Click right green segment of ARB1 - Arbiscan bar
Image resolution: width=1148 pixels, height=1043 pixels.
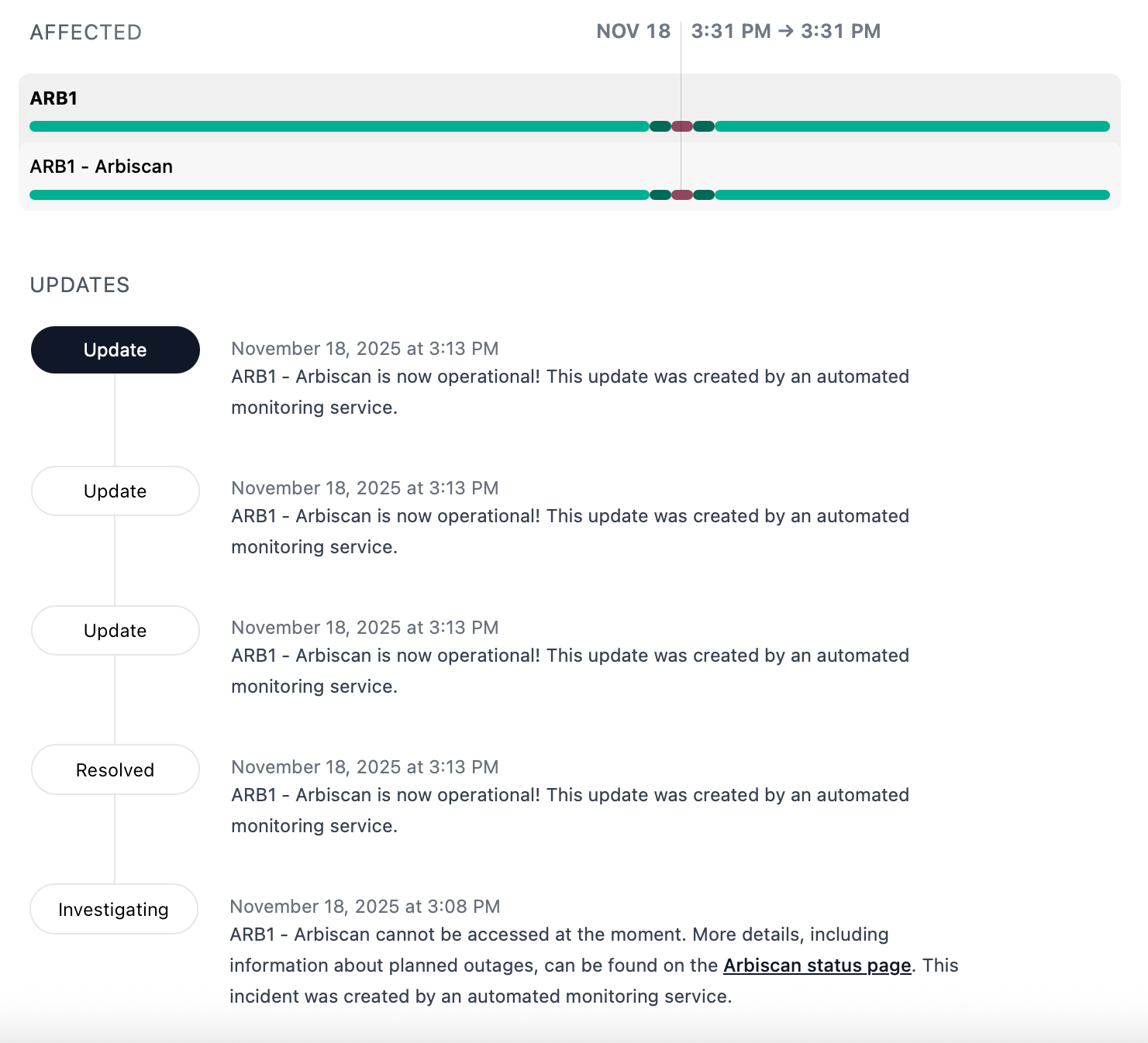[912, 194]
